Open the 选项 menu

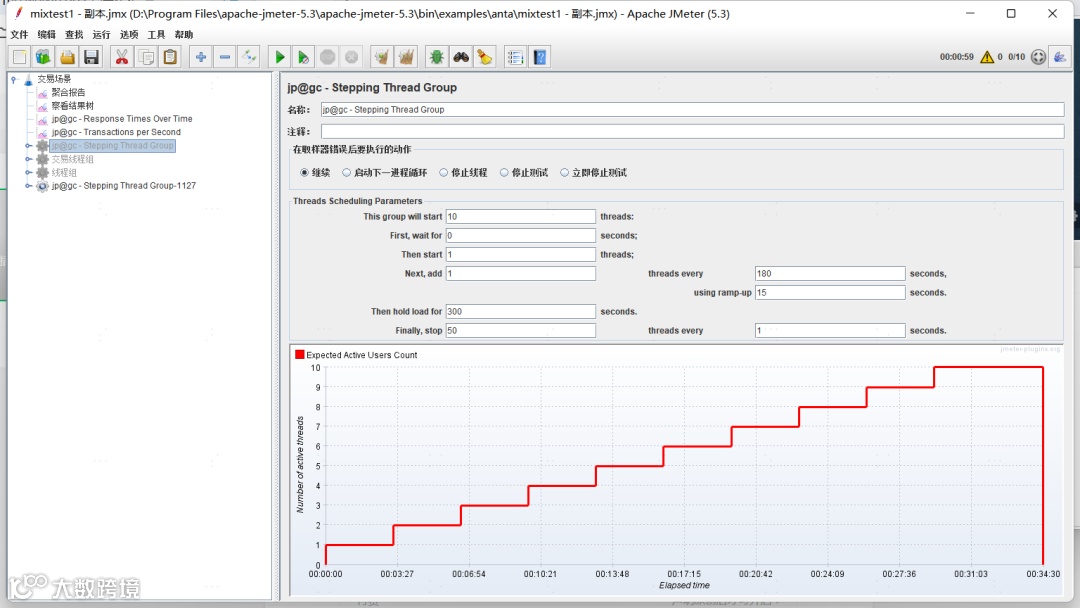(129, 34)
